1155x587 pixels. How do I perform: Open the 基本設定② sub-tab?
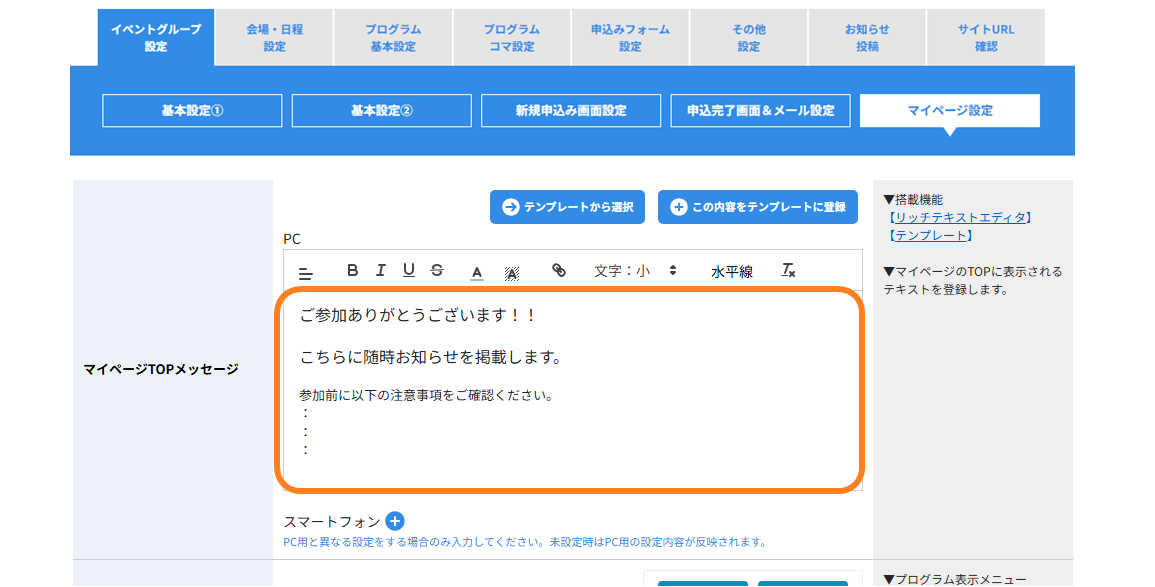382,110
